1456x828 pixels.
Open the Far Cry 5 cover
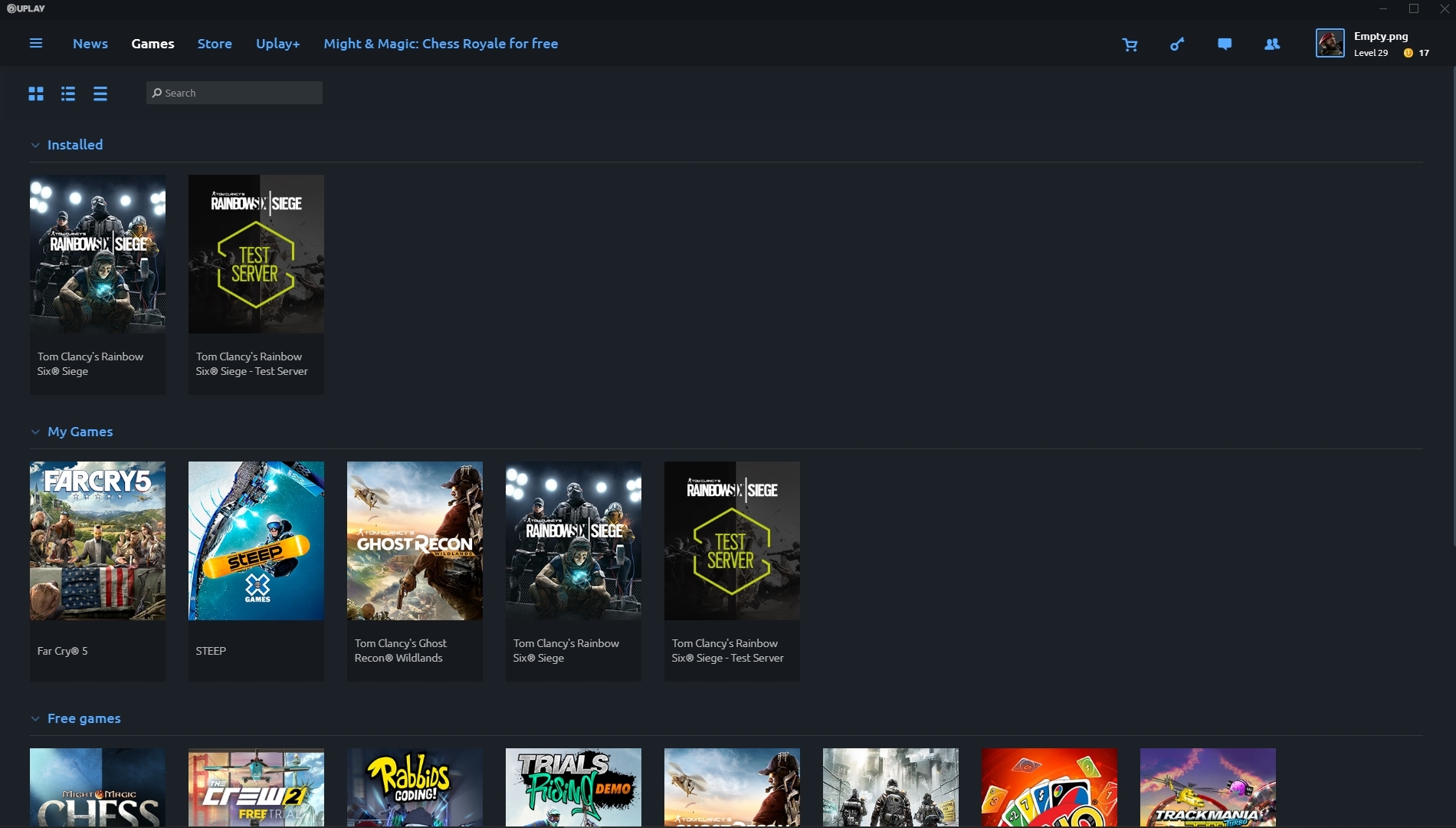[97, 540]
